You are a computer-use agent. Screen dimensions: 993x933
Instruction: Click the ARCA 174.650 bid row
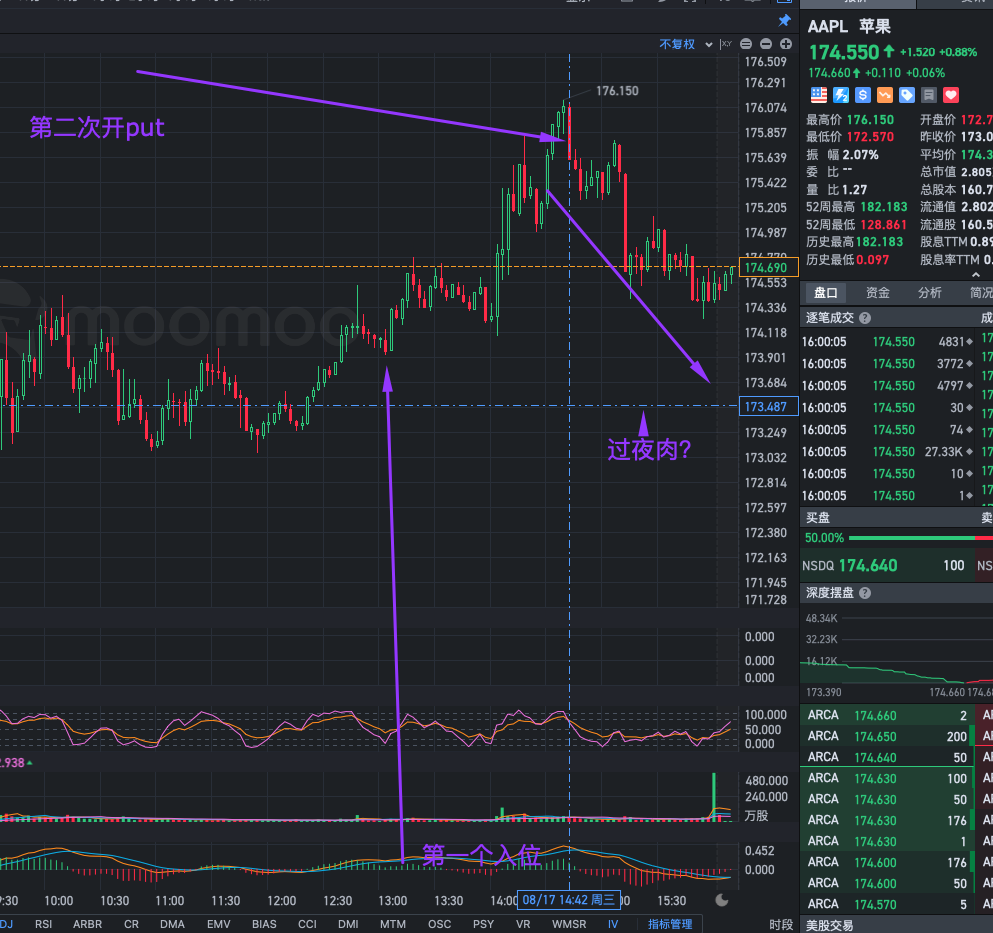click(x=885, y=736)
